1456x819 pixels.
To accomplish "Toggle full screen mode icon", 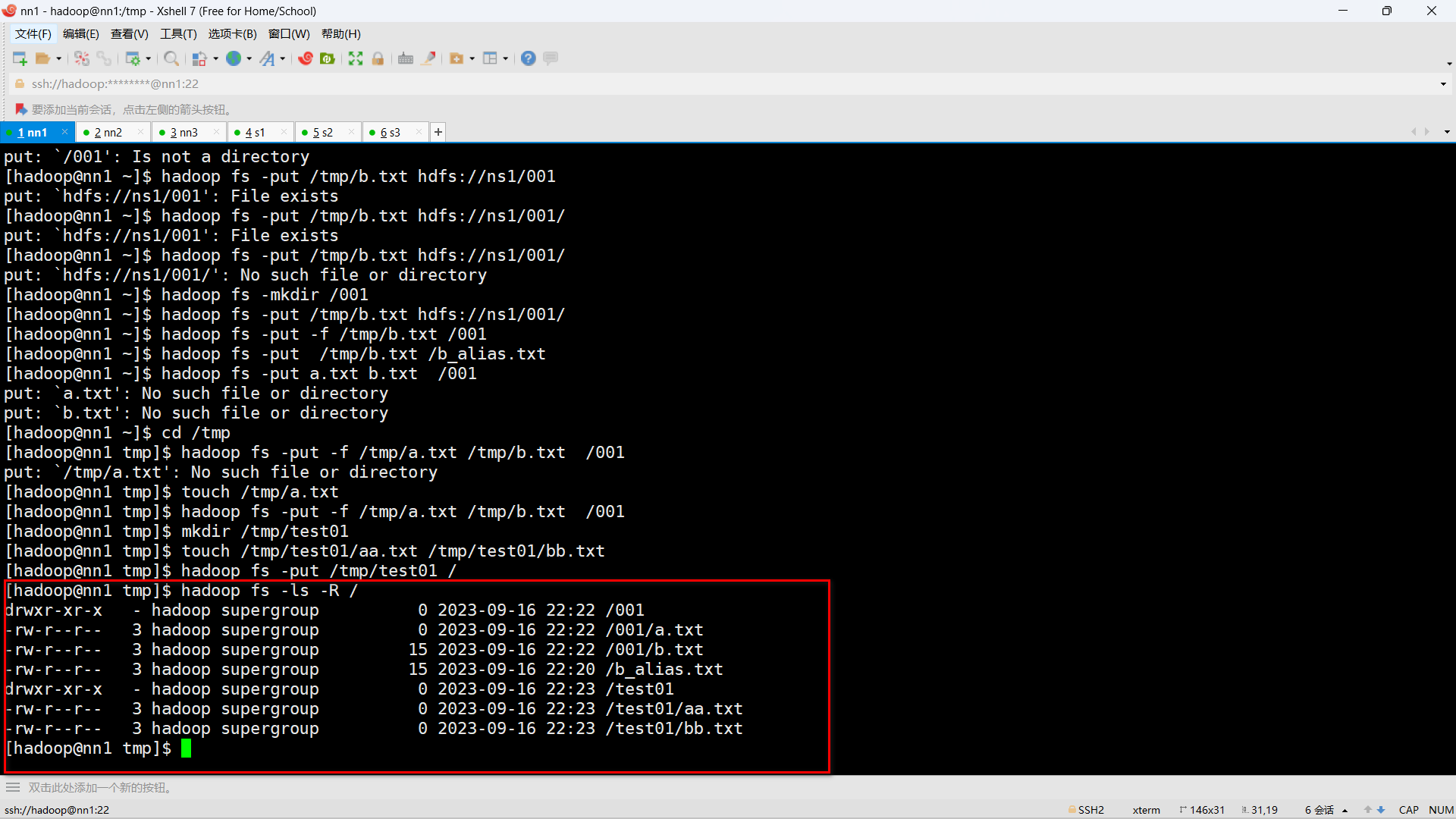I will 356,58.
